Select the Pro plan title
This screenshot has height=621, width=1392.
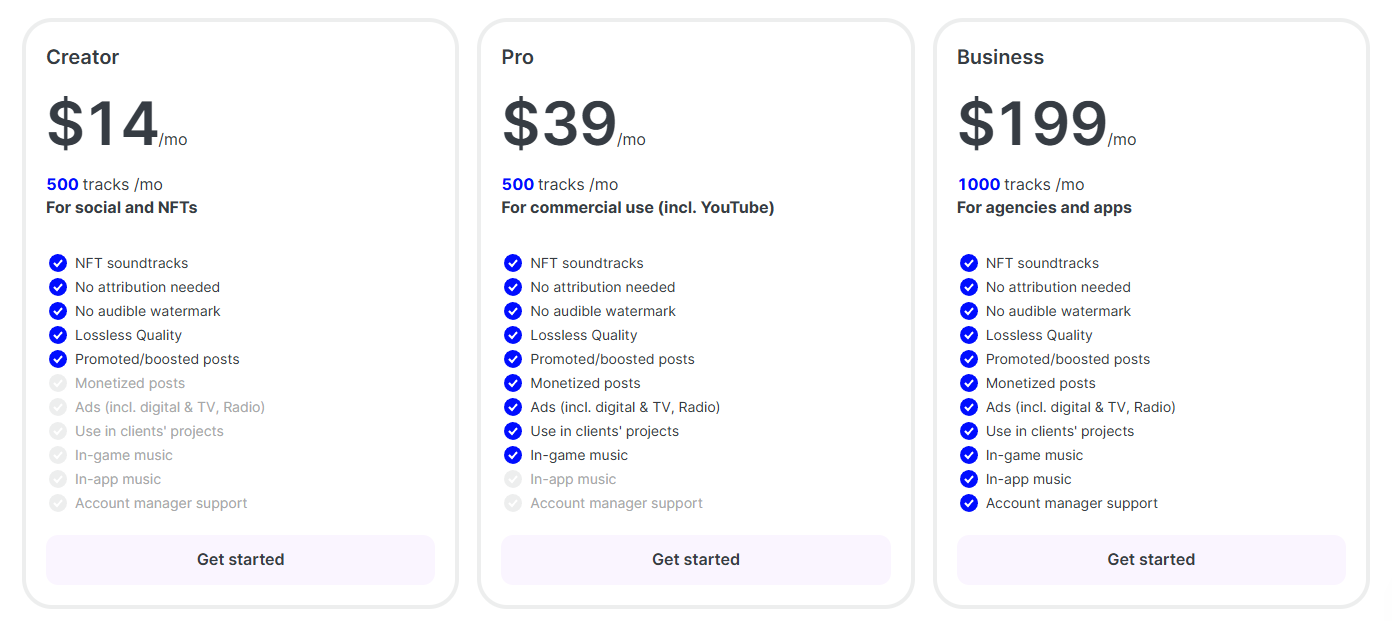[518, 57]
